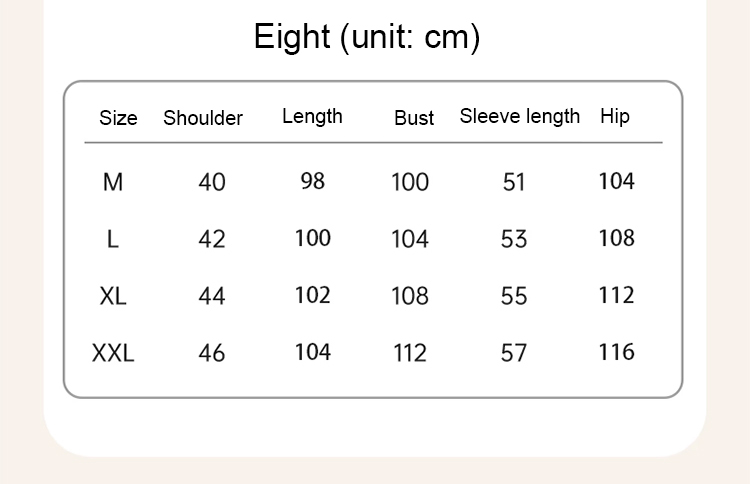Select the M size row label
This screenshot has width=750, height=484.
coord(113,182)
